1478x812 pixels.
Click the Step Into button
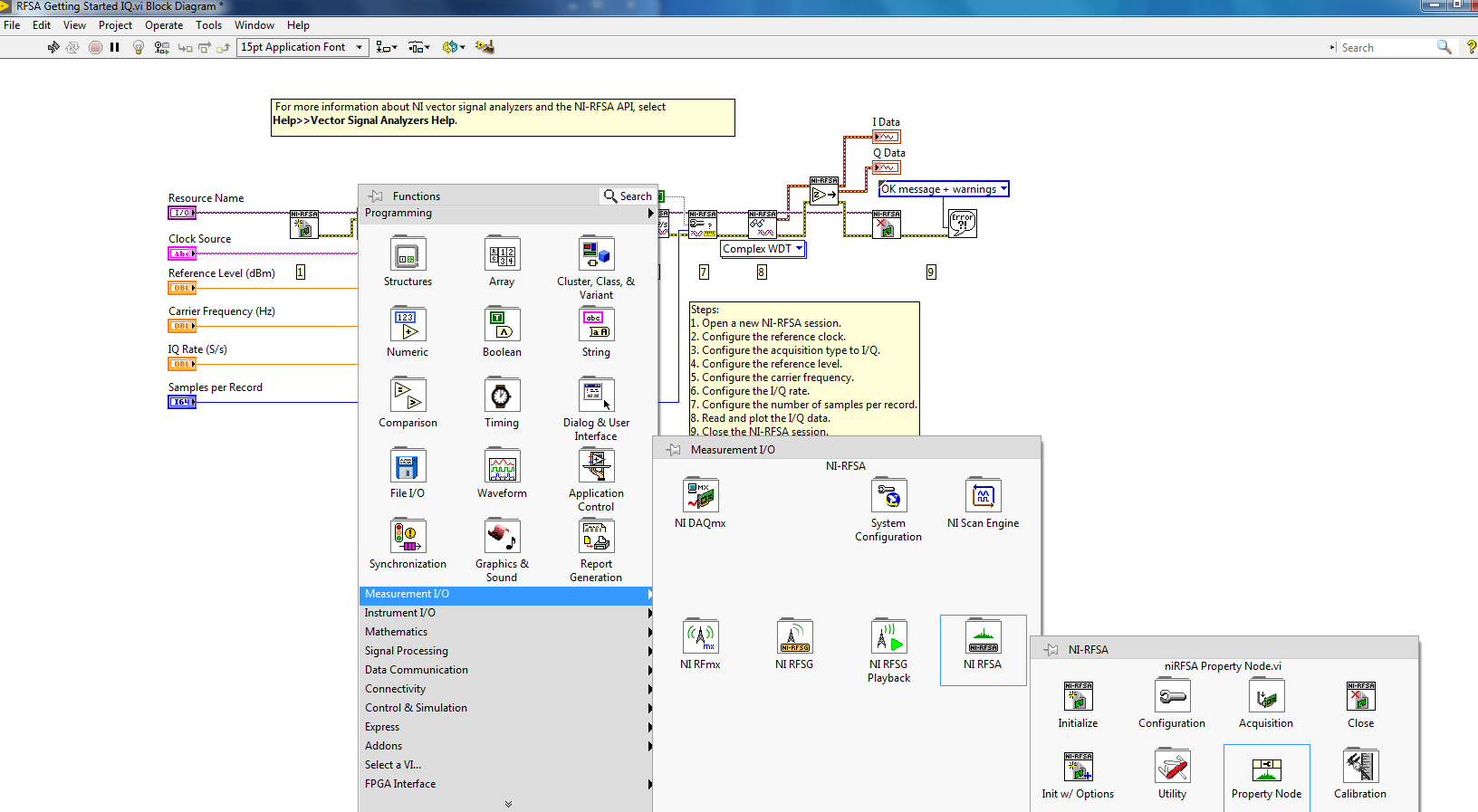[x=185, y=47]
